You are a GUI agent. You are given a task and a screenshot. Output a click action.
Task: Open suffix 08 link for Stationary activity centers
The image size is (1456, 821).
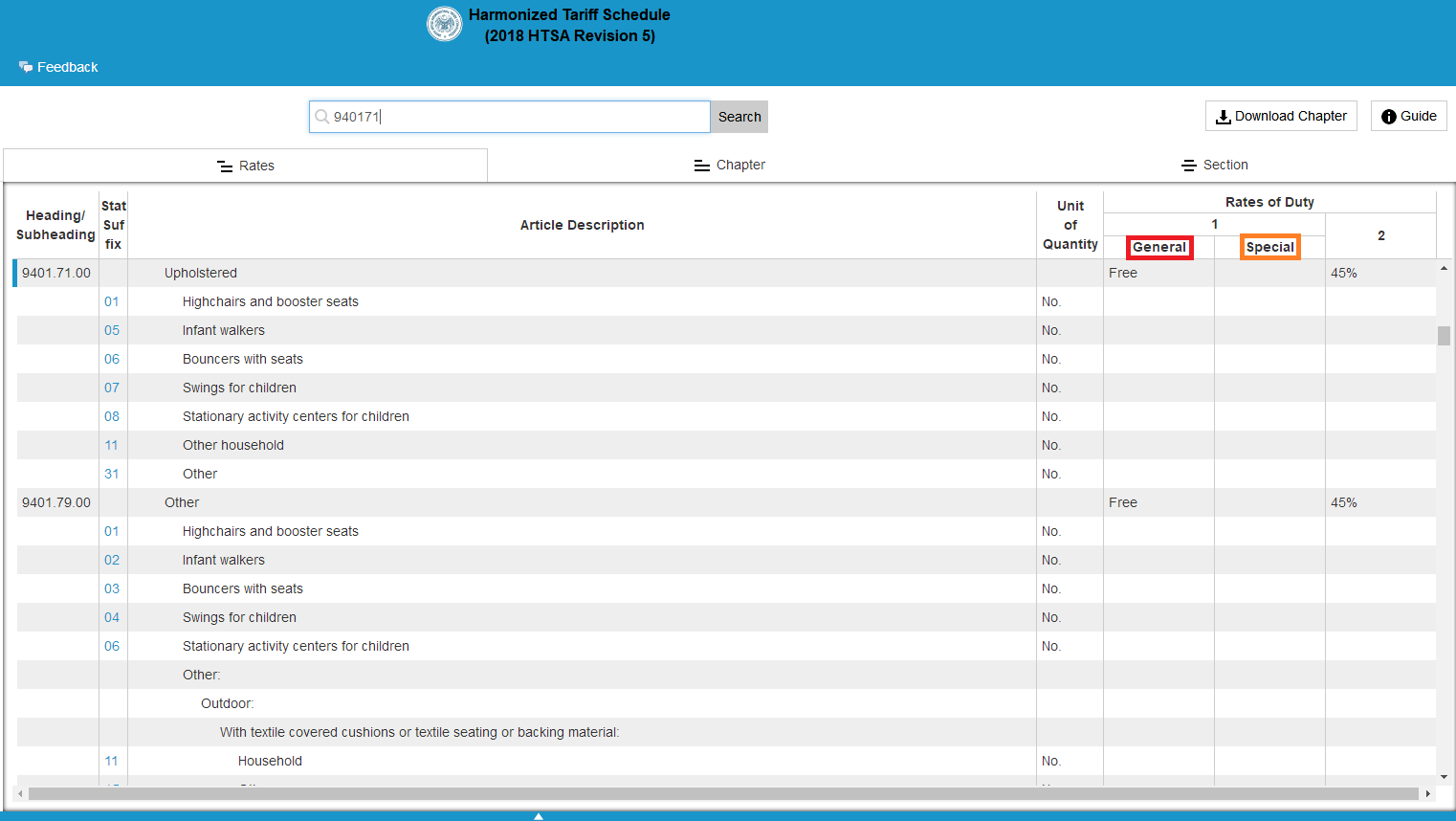point(112,416)
